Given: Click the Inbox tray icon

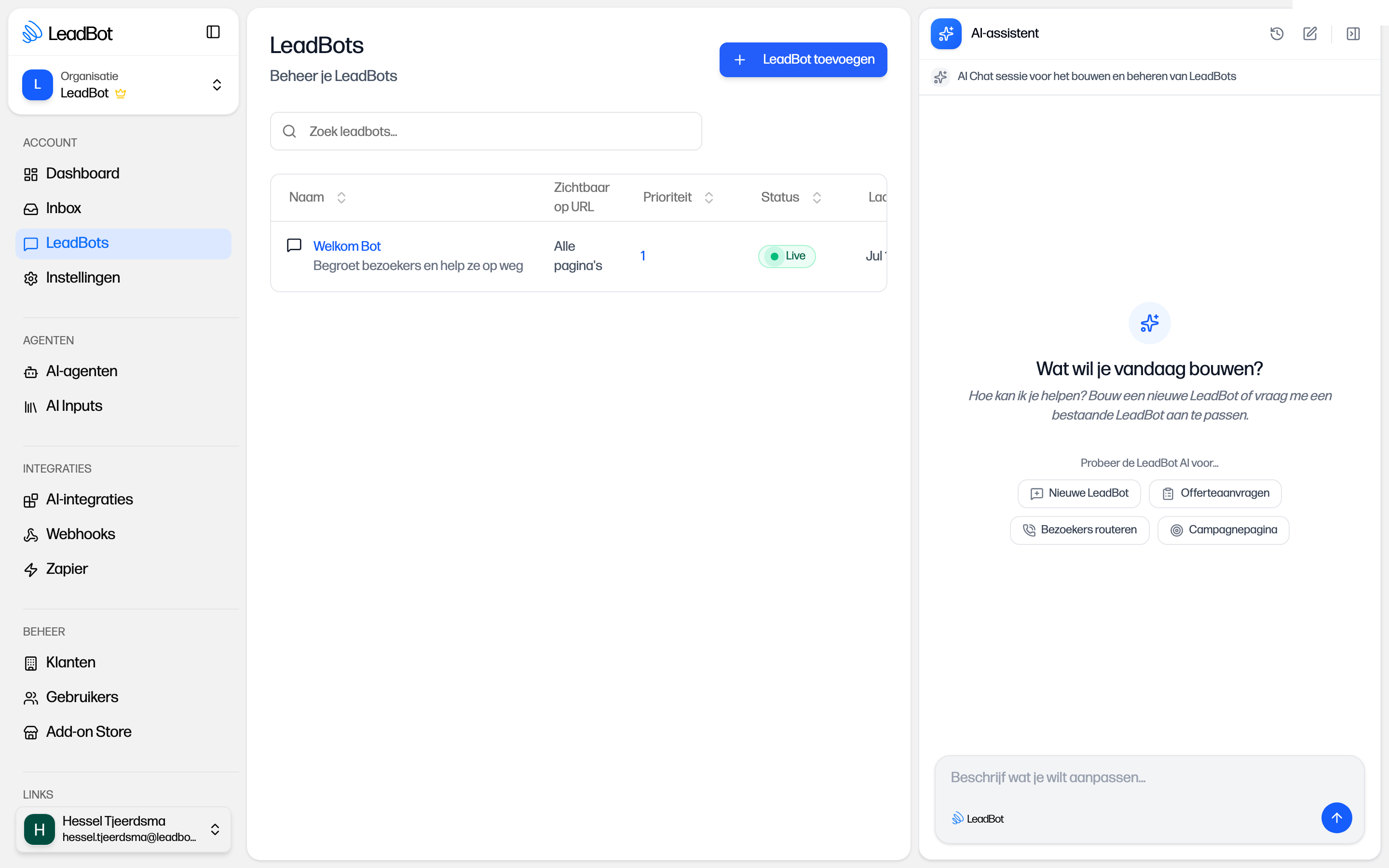Looking at the screenshot, I should [x=31, y=209].
